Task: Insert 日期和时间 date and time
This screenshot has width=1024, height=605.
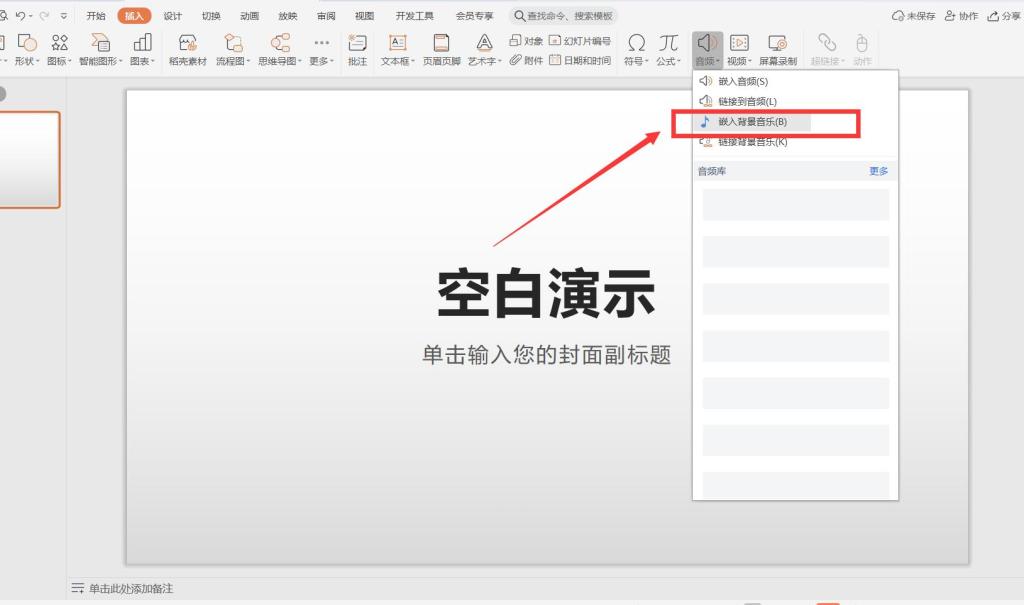Action: tap(580, 60)
